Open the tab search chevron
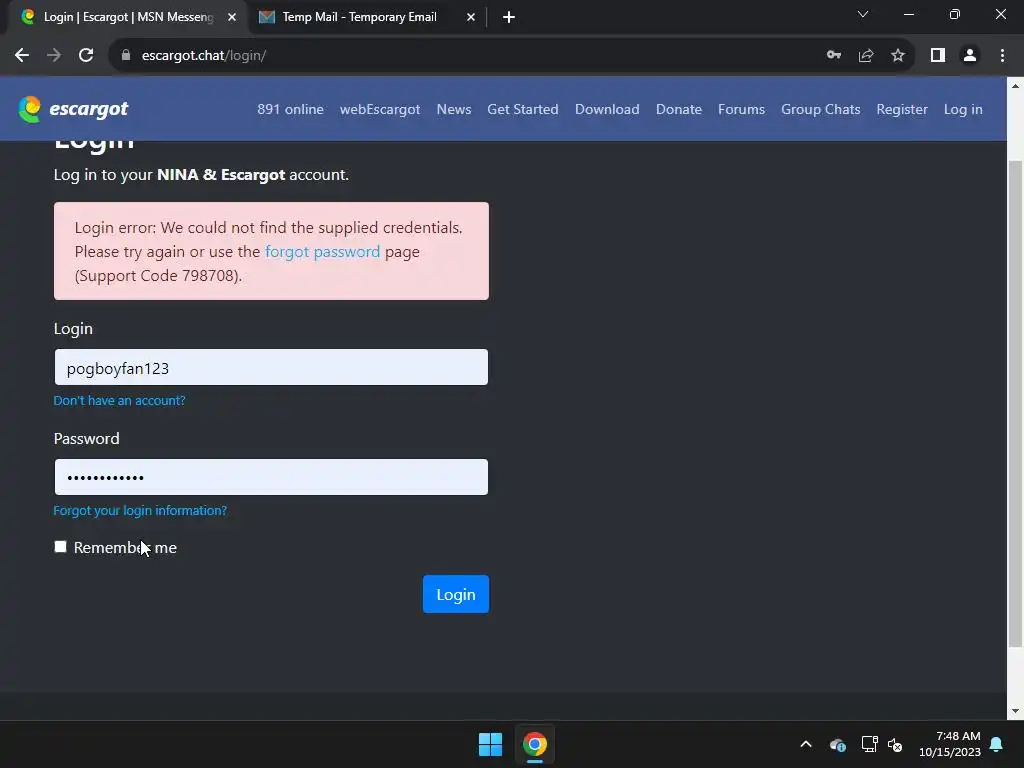The image size is (1024, 768). pos(863,14)
